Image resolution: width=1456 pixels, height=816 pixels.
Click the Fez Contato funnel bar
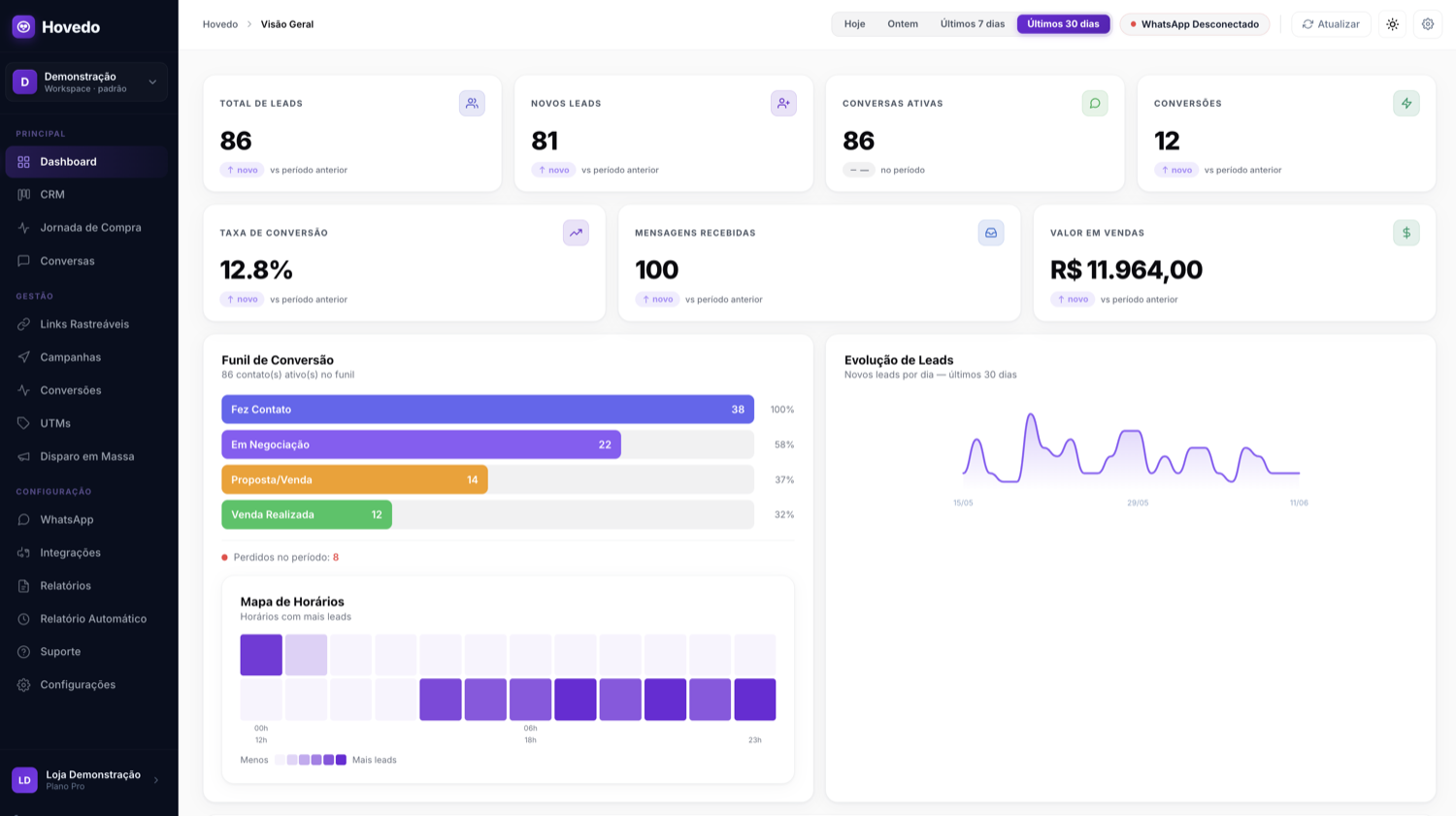click(487, 409)
